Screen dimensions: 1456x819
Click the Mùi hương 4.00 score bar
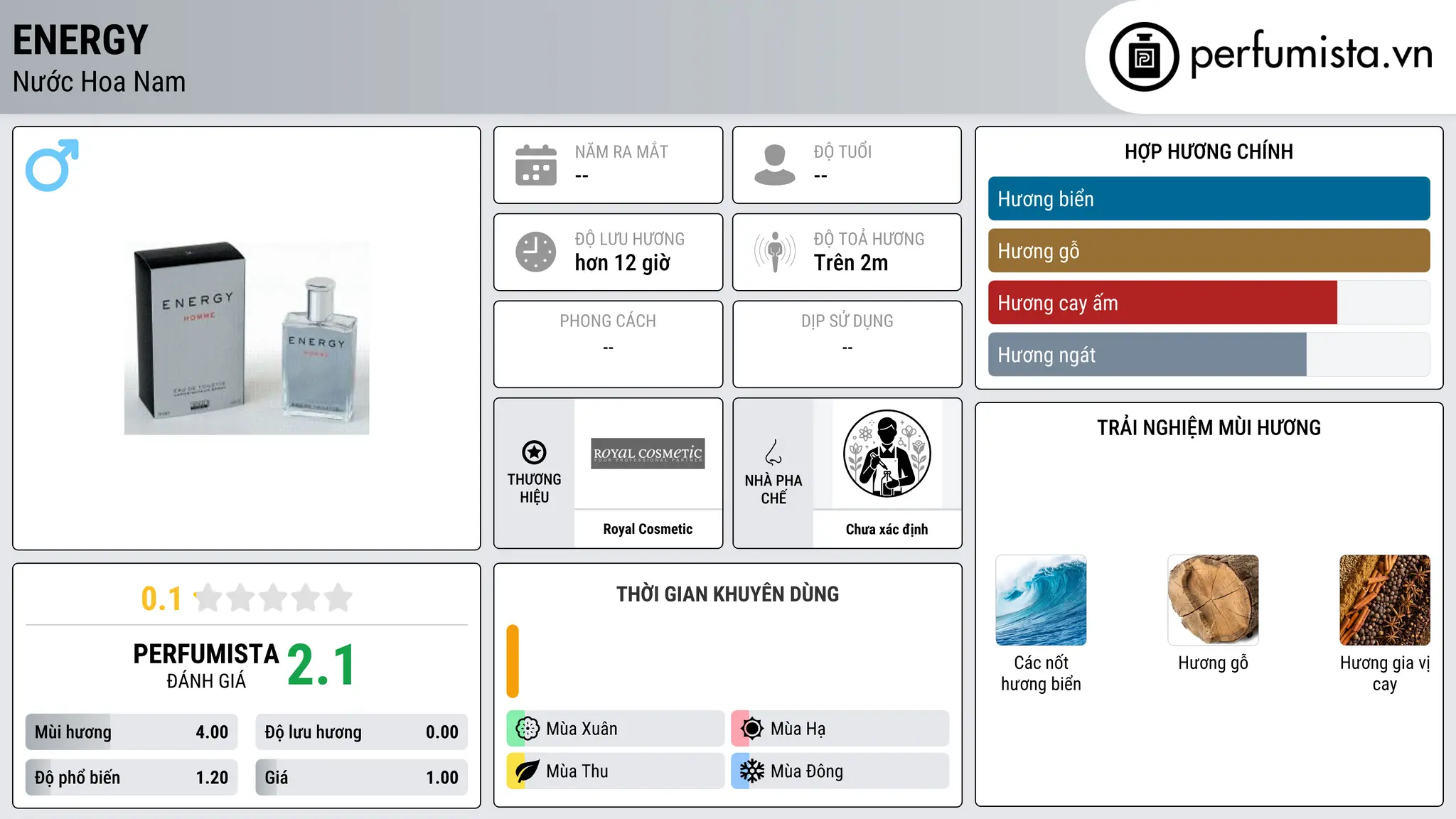point(132,732)
